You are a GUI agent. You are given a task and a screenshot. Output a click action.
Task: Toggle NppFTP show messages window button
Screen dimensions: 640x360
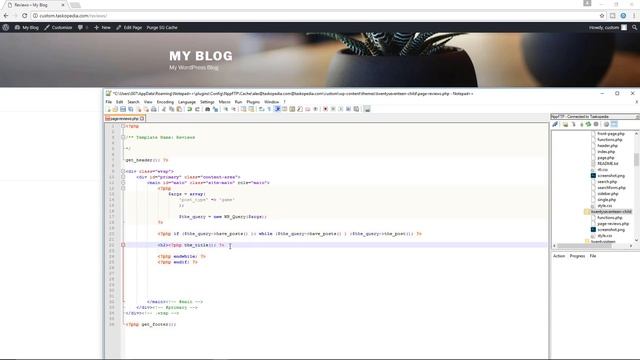614,124
